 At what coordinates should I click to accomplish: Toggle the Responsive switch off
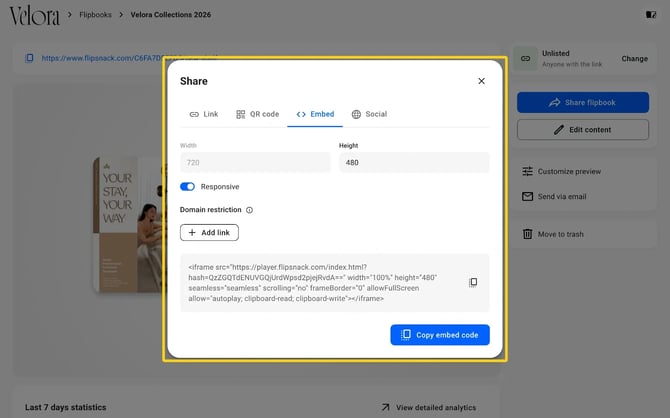click(x=187, y=187)
